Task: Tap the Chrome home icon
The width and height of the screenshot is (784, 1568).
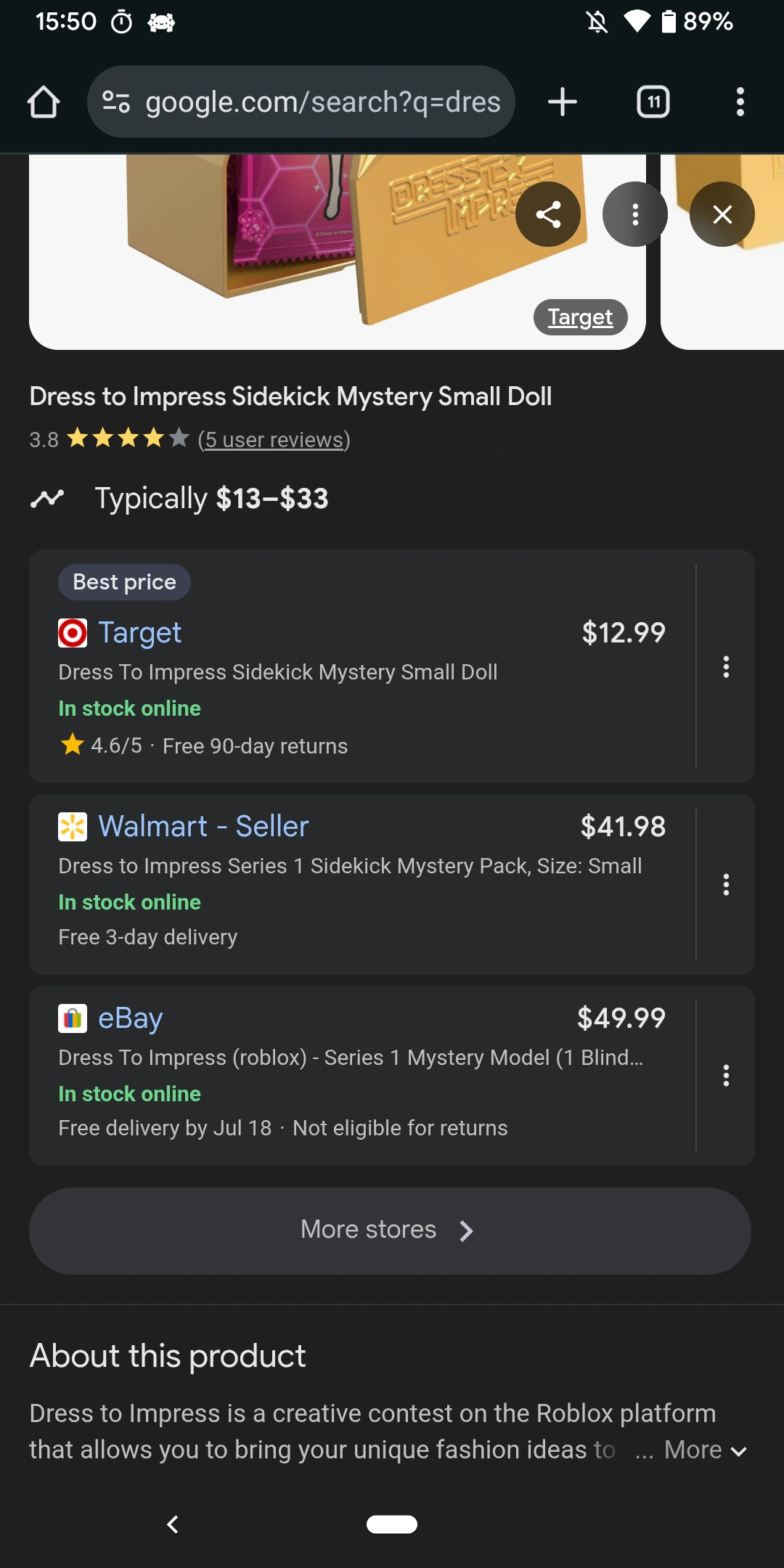Action: click(x=44, y=102)
